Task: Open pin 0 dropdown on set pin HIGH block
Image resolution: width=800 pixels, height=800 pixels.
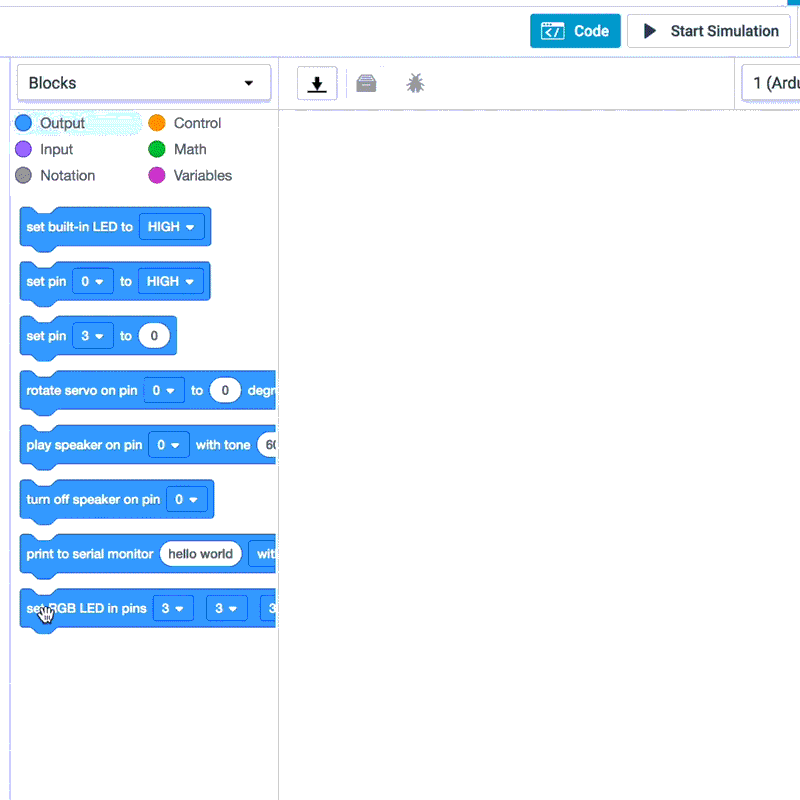Action: click(x=93, y=281)
